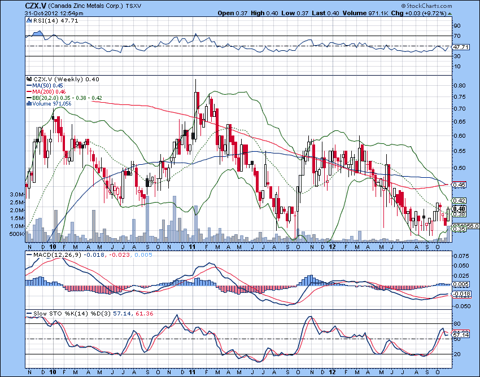Click the Chg +0.03 (+9.72%) value
Screen dimensions: 480x377
click(419, 13)
